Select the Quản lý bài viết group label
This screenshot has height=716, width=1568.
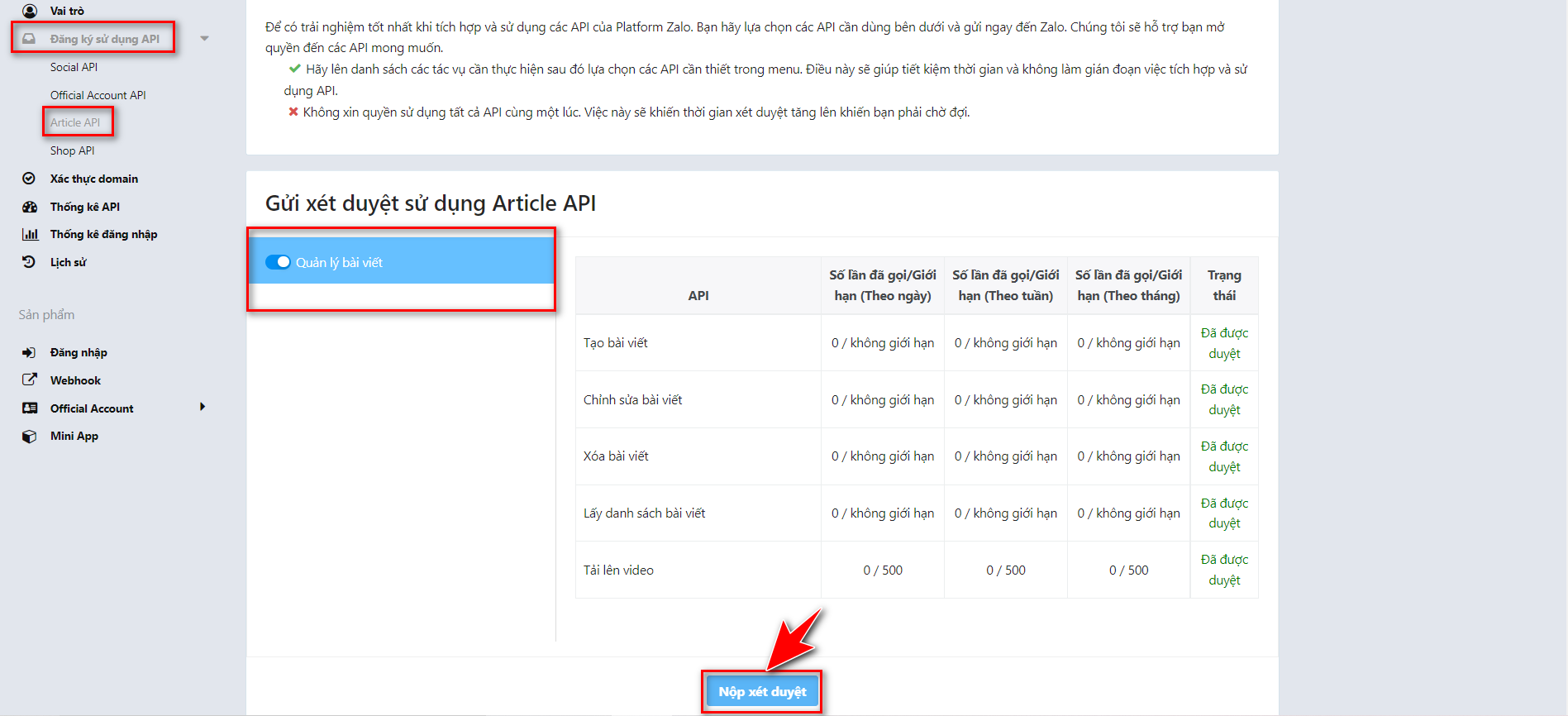coord(339,263)
